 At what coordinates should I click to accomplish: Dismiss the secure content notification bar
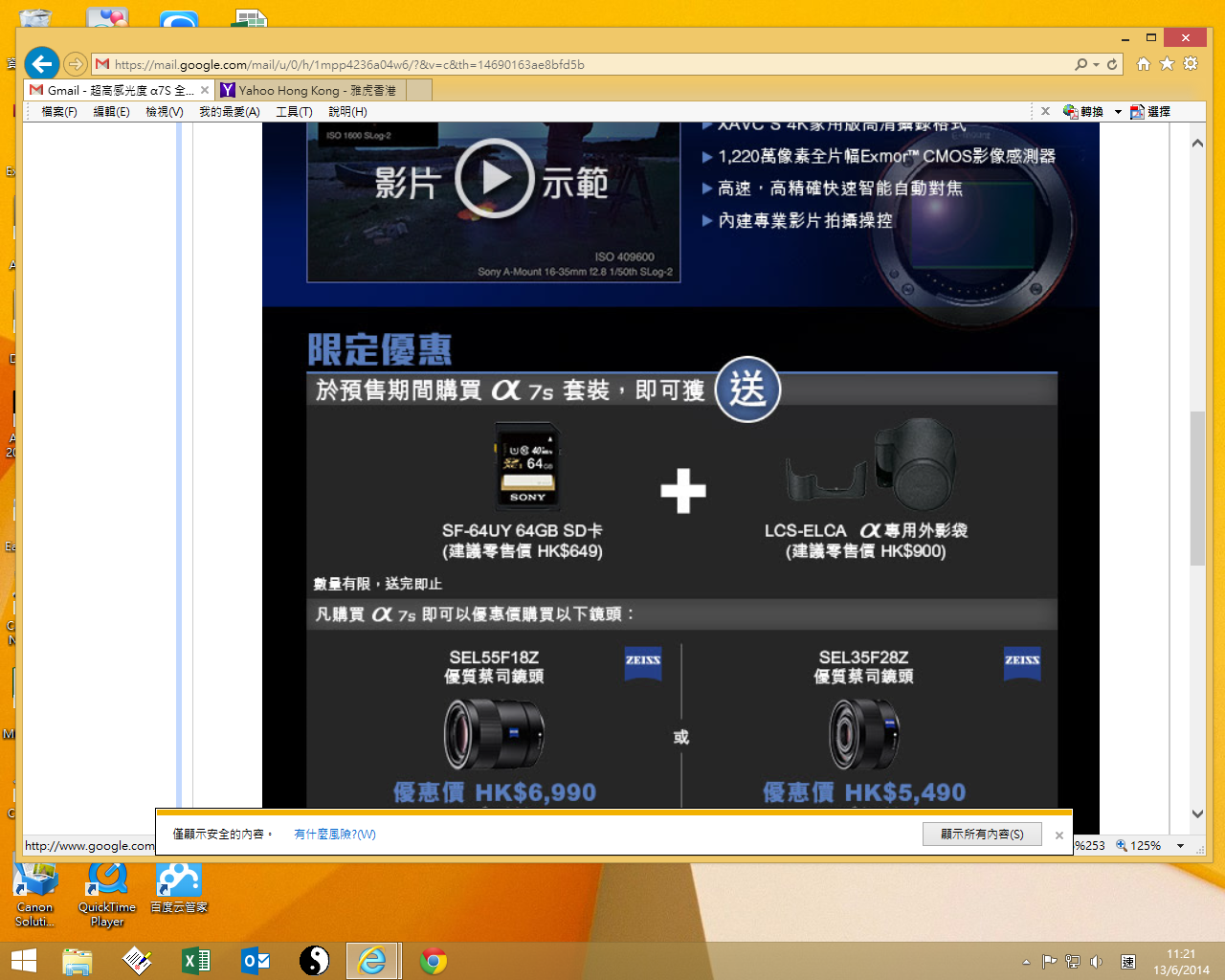point(1059,835)
